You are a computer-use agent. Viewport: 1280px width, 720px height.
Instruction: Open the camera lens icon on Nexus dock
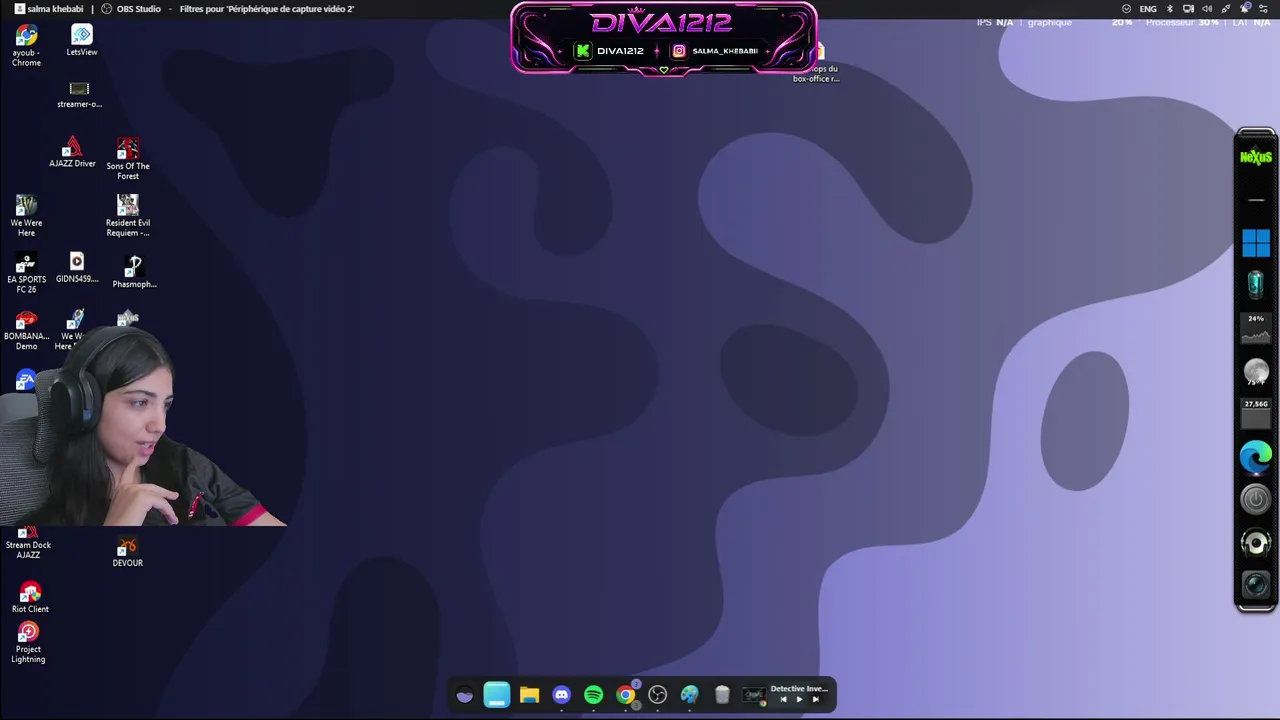1256,585
